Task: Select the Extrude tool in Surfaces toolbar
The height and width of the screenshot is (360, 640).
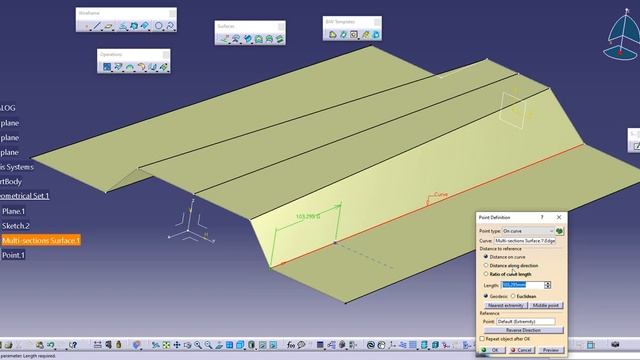Action: pos(224,39)
